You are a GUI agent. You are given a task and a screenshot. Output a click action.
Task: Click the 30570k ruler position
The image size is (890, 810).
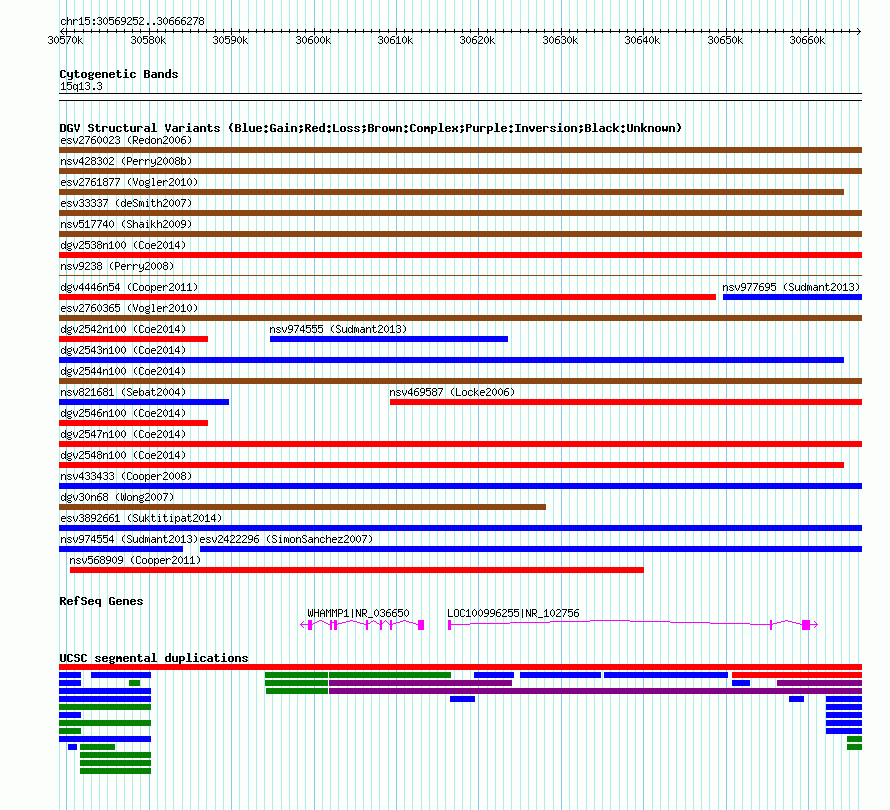[65, 40]
